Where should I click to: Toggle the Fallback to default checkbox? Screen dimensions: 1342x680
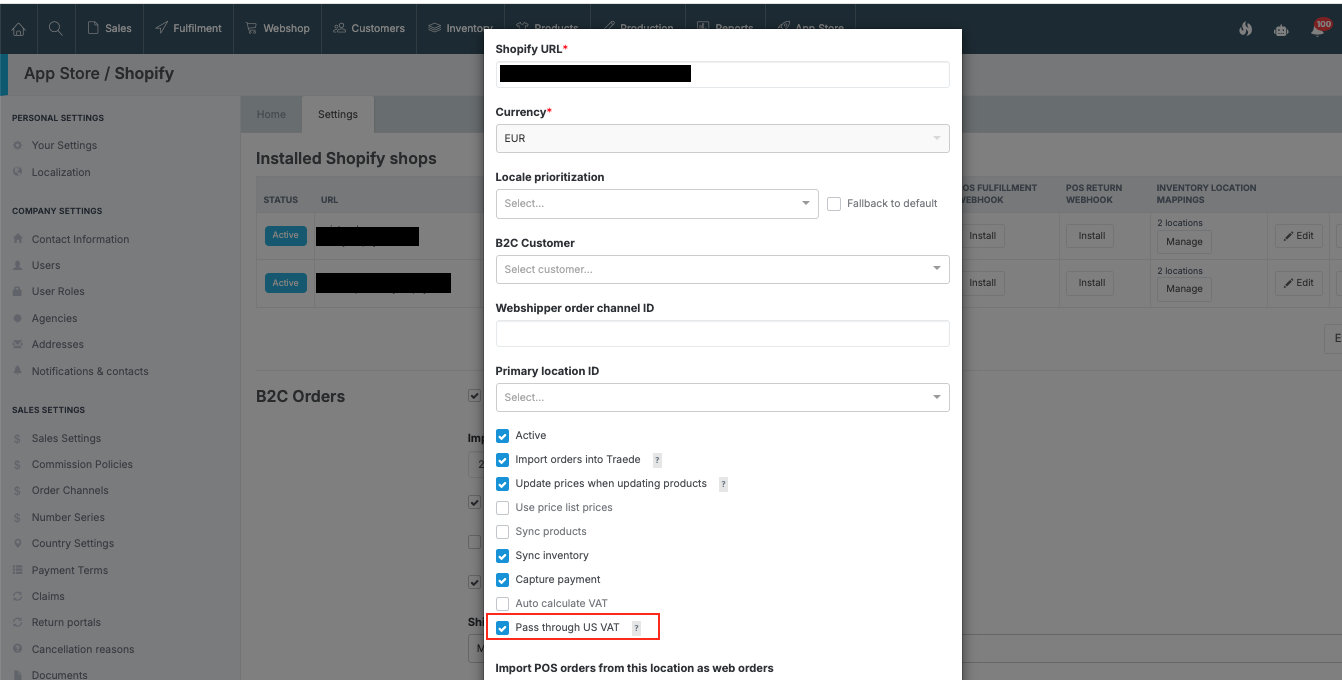(834, 204)
